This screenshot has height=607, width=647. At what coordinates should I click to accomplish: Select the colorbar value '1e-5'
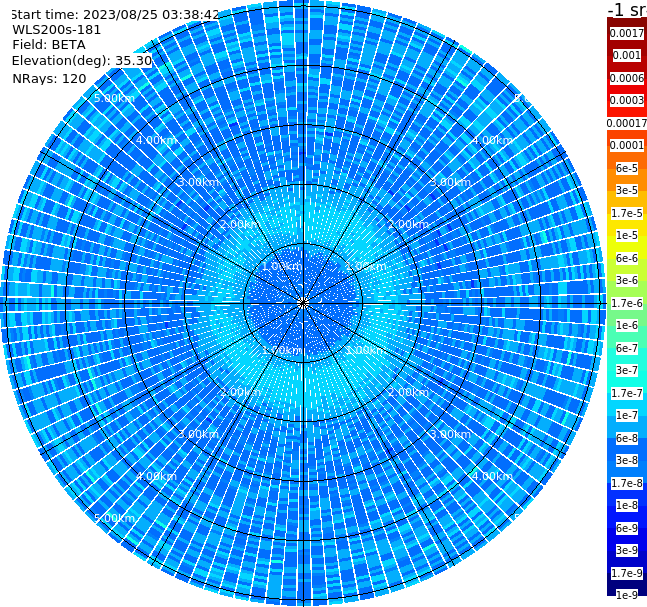[627, 235]
